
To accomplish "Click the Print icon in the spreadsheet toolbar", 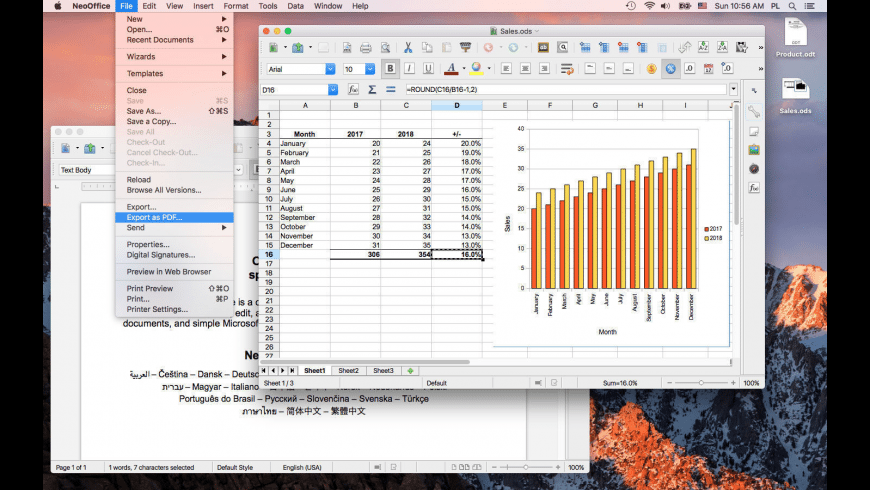I will coord(366,47).
